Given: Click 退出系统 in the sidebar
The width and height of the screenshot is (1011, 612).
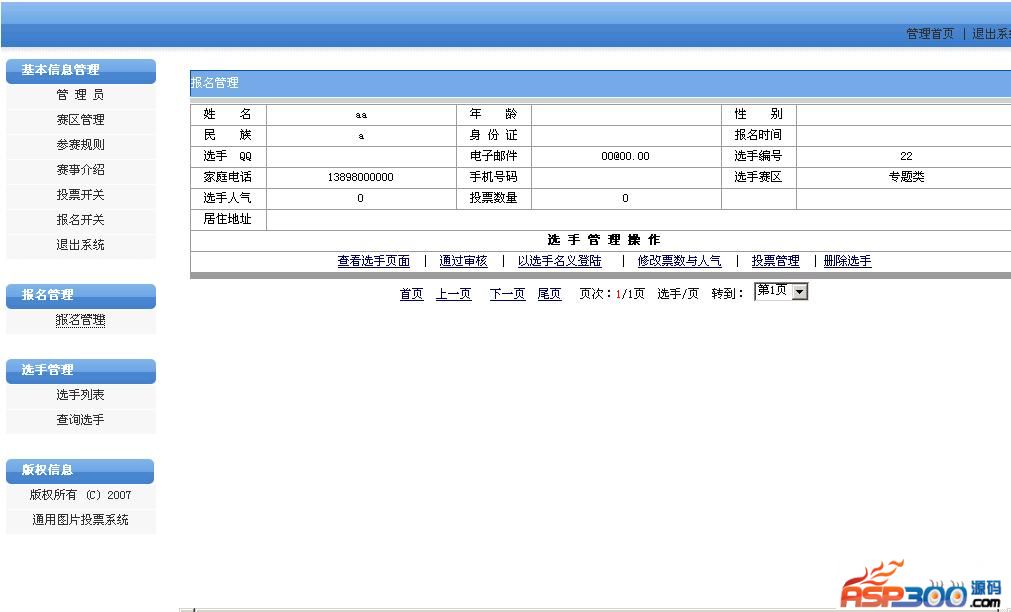Looking at the screenshot, I should click(x=80, y=245).
